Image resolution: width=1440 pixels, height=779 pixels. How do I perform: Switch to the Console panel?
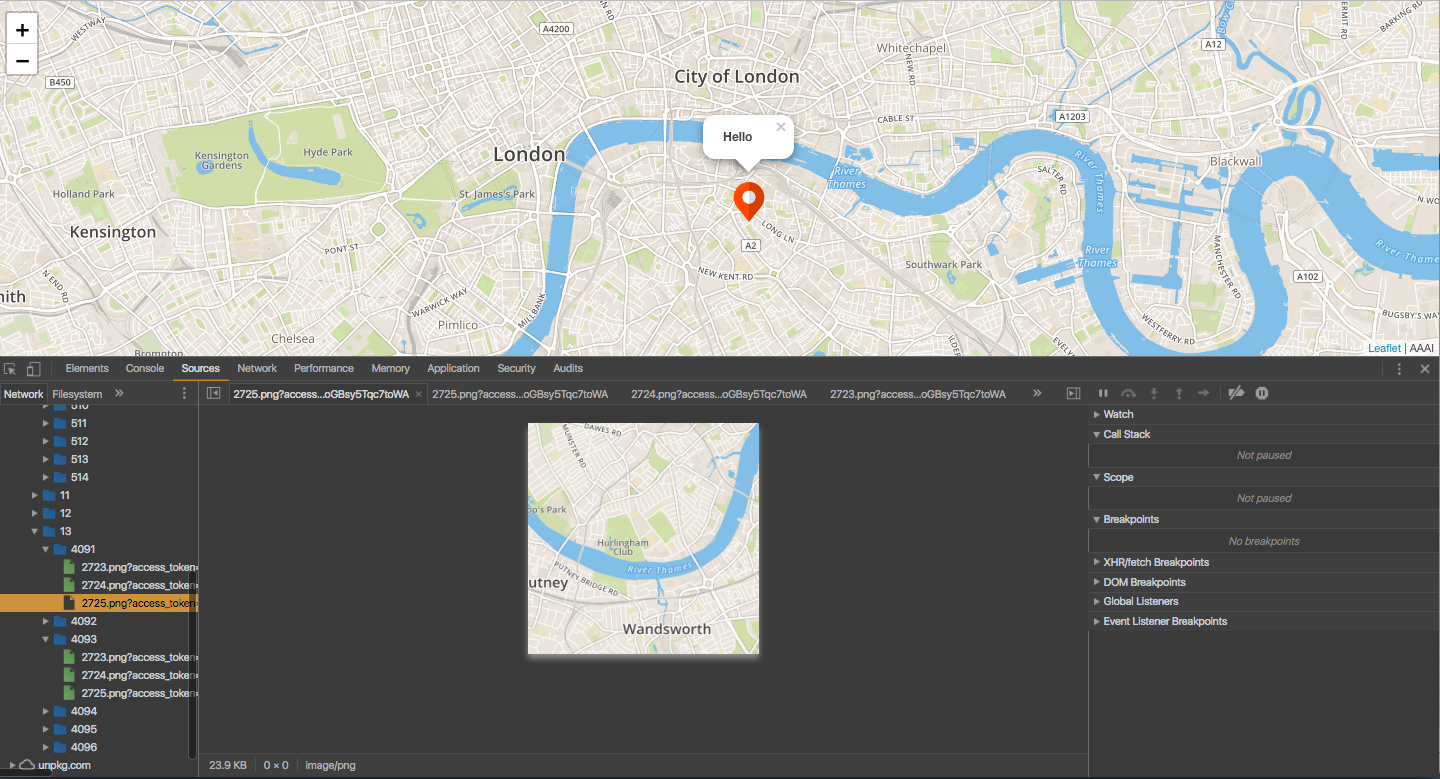click(144, 368)
